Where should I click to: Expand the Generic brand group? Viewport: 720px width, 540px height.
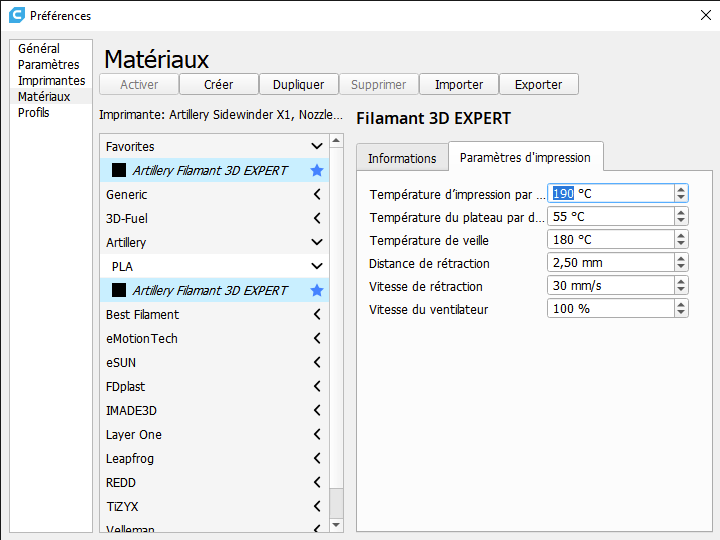pos(317,194)
